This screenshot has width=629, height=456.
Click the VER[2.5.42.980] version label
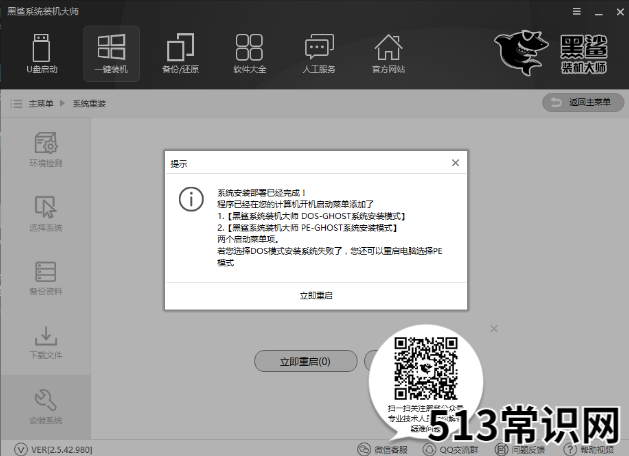pyautogui.click(x=62, y=450)
